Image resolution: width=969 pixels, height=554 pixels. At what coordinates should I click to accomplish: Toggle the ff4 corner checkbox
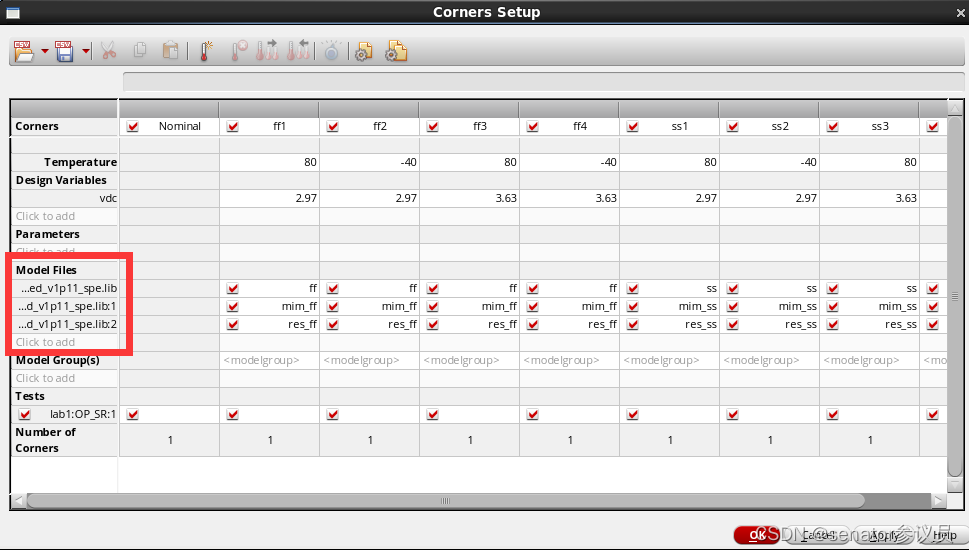tap(533, 126)
